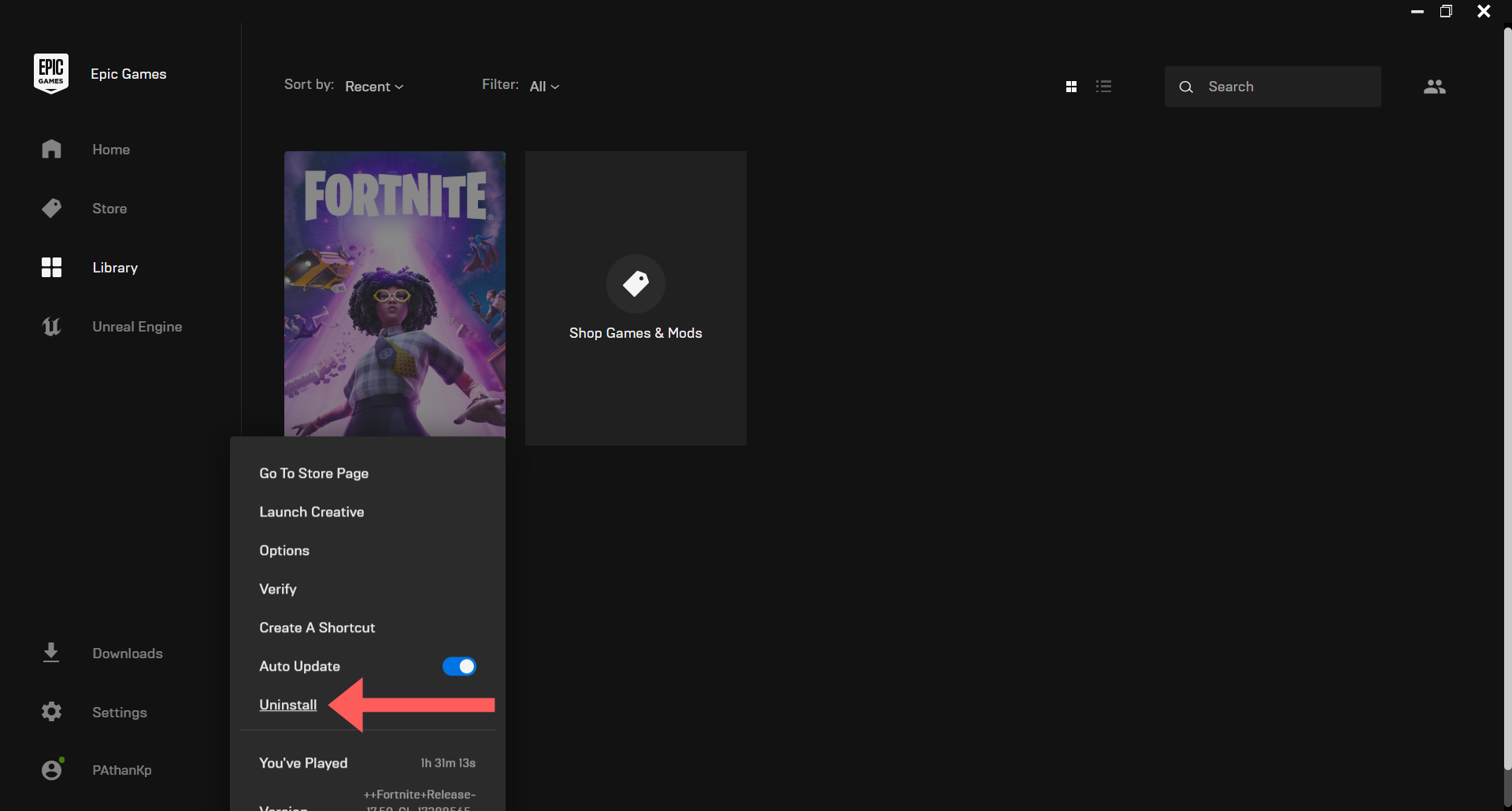
Task: Verify the Fortnite installation
Action: coord(277,588)
